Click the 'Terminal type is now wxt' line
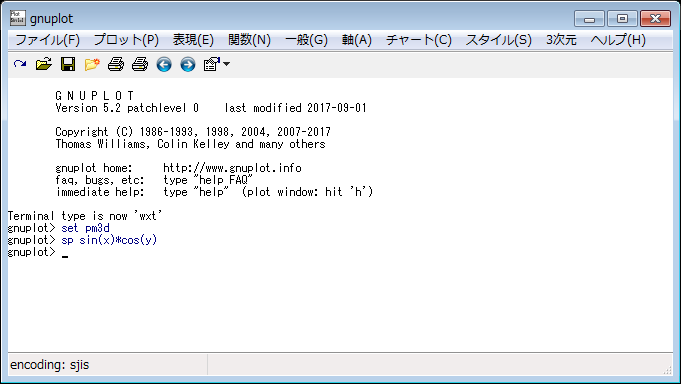681x384 pixels. point(85,216)
